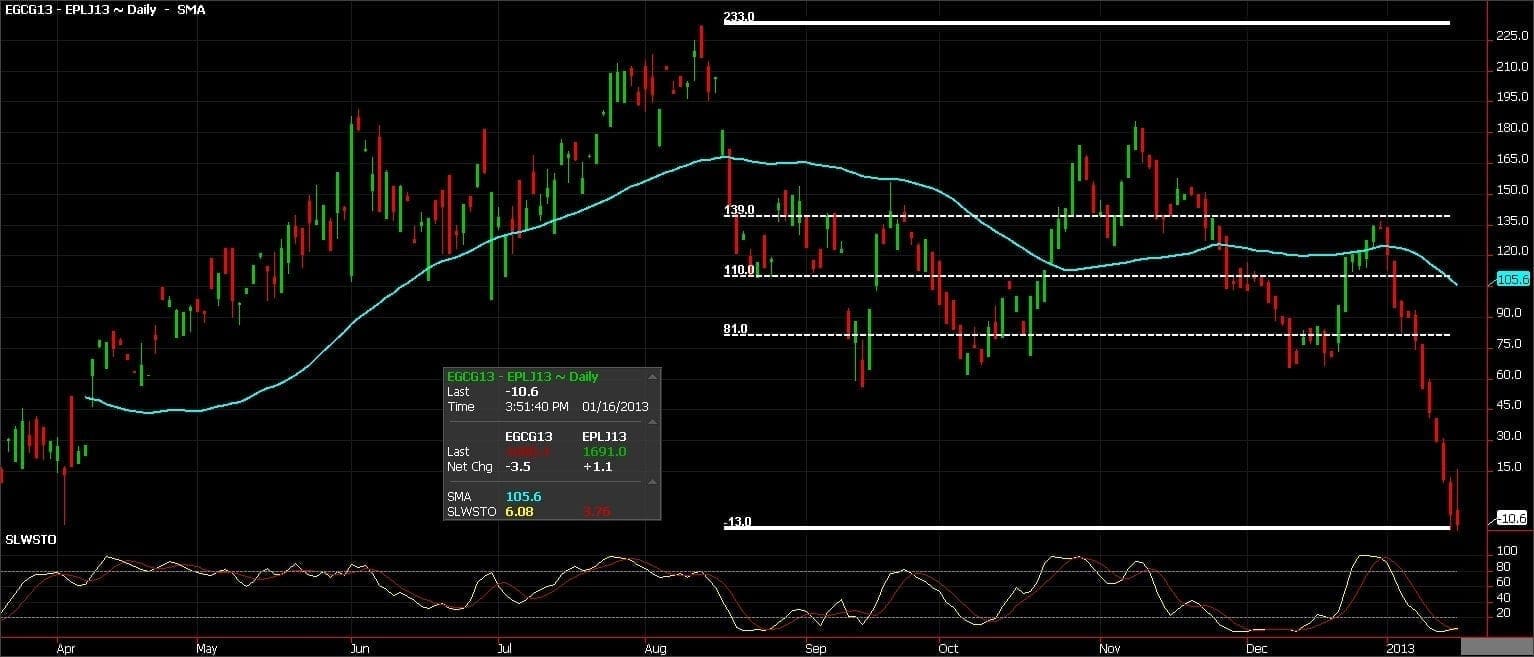The image size is (1534, 657).
Task: Click the green title text in info box
Action: (x=523, y=377)
